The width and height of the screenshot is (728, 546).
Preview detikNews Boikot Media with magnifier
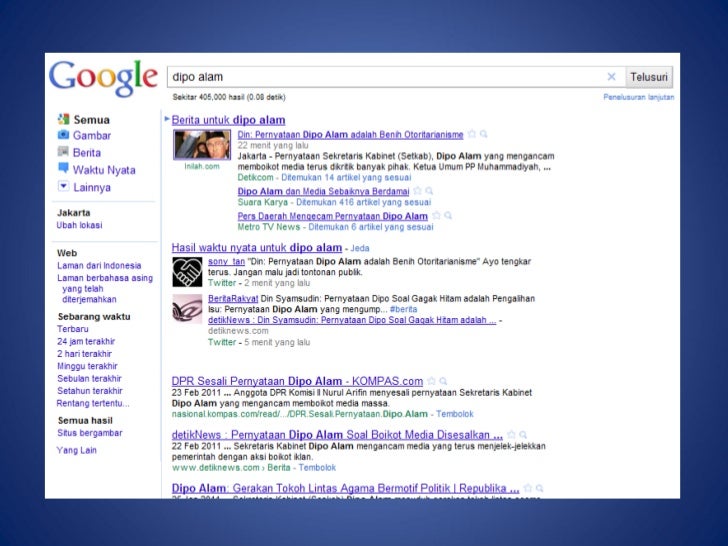[x=523, y=435]
